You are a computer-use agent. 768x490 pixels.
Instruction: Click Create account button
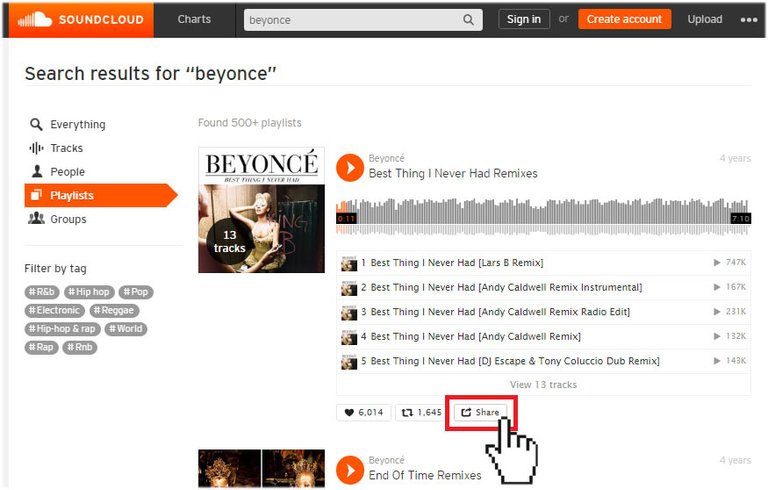624,20
